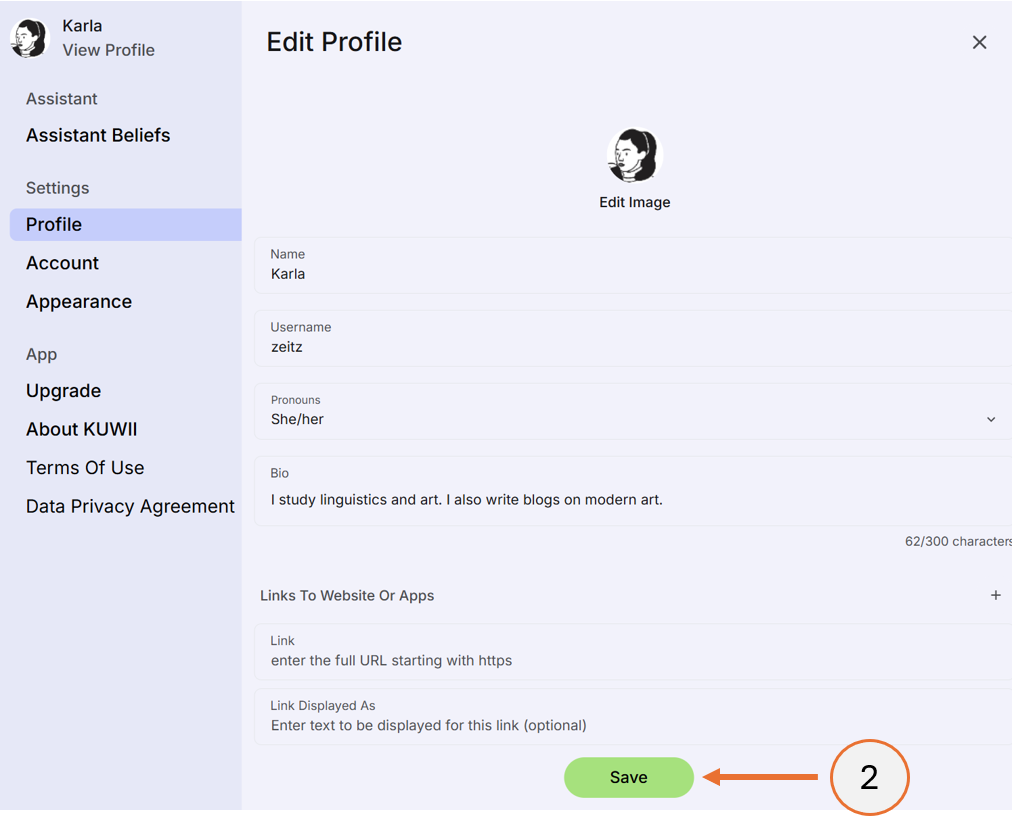The width and height of the screenshot is (1012, 816).
Task: Open the Pronouns dropdown
Action: click(x=991, y=418)
